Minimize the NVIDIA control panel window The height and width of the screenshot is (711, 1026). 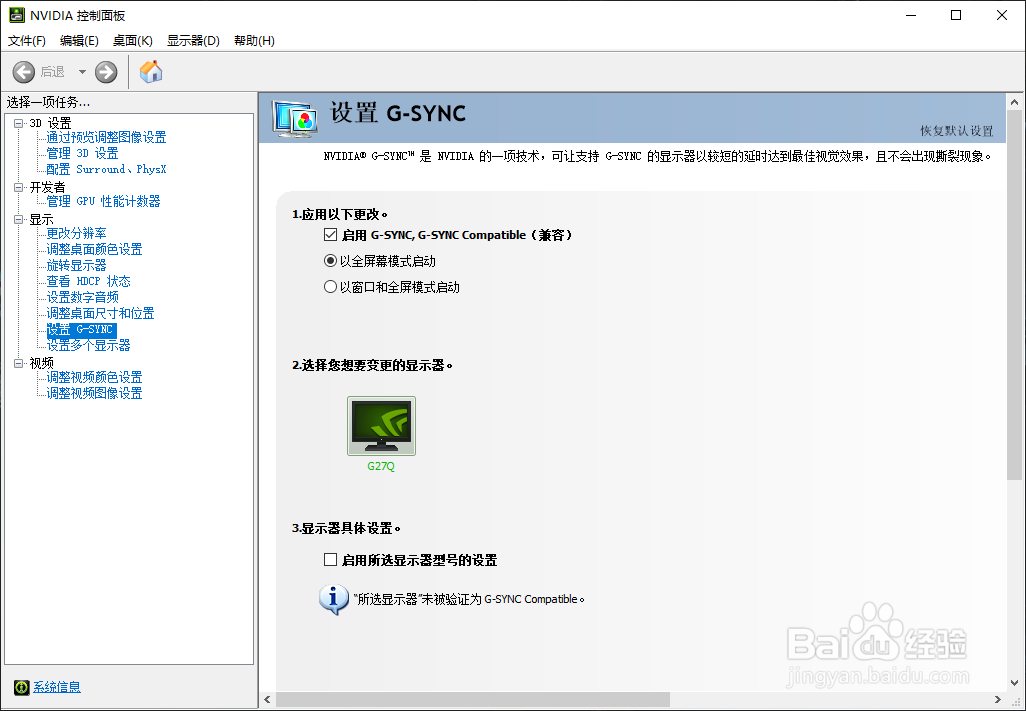tap(911, 15)
